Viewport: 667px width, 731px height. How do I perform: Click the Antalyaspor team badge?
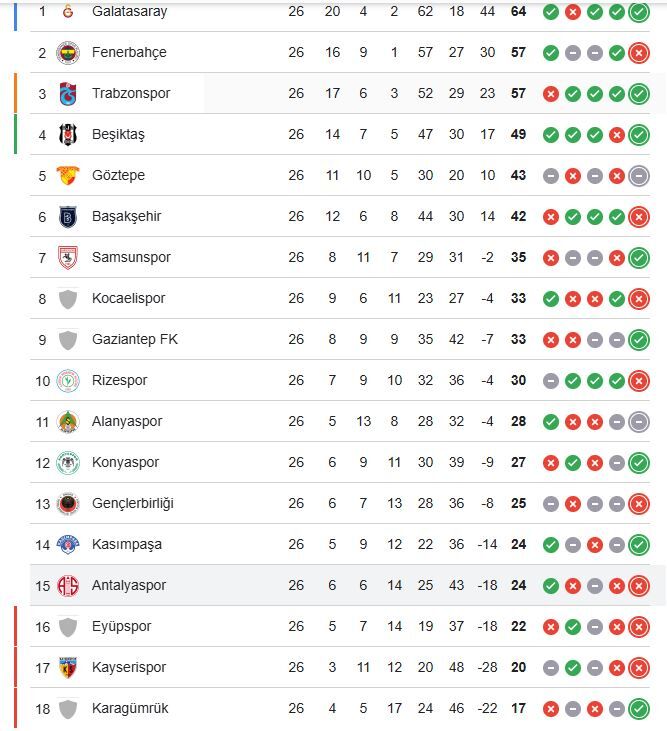click(68, 585)
